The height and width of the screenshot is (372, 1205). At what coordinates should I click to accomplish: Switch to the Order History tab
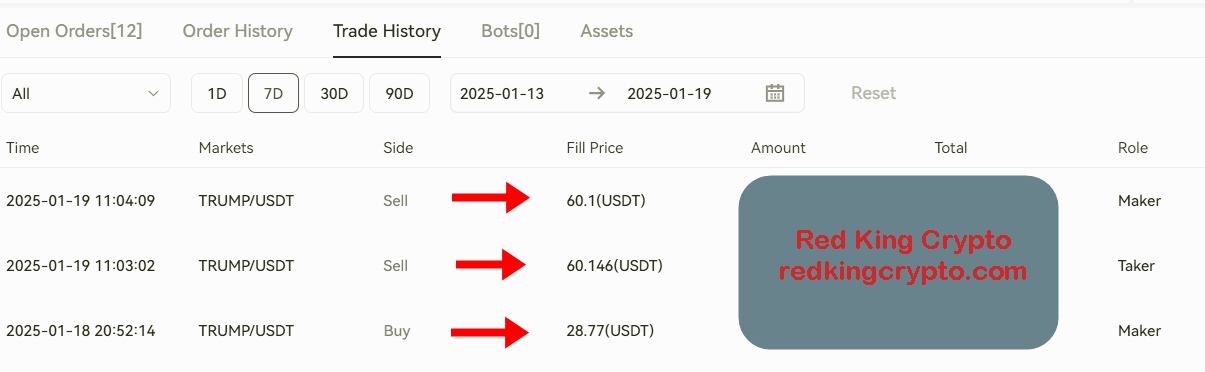coord(238,31)
